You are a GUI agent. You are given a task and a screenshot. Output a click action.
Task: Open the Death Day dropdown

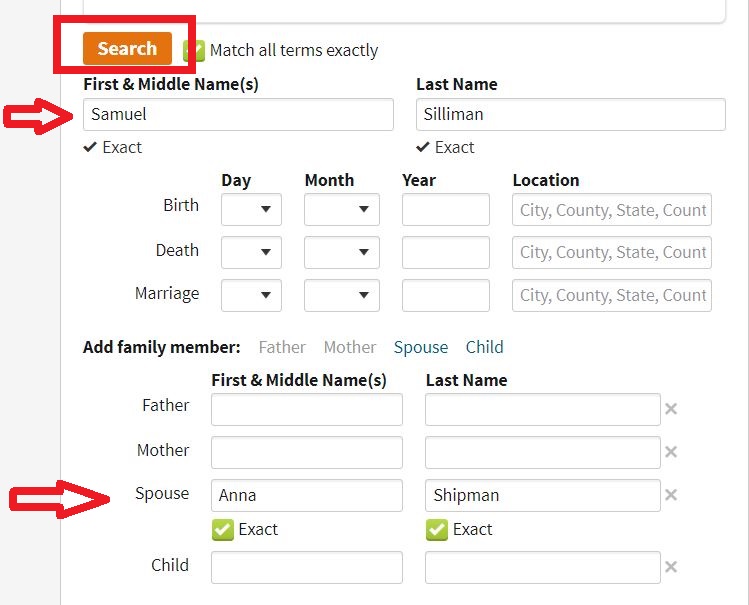click(x=251, y=252)
